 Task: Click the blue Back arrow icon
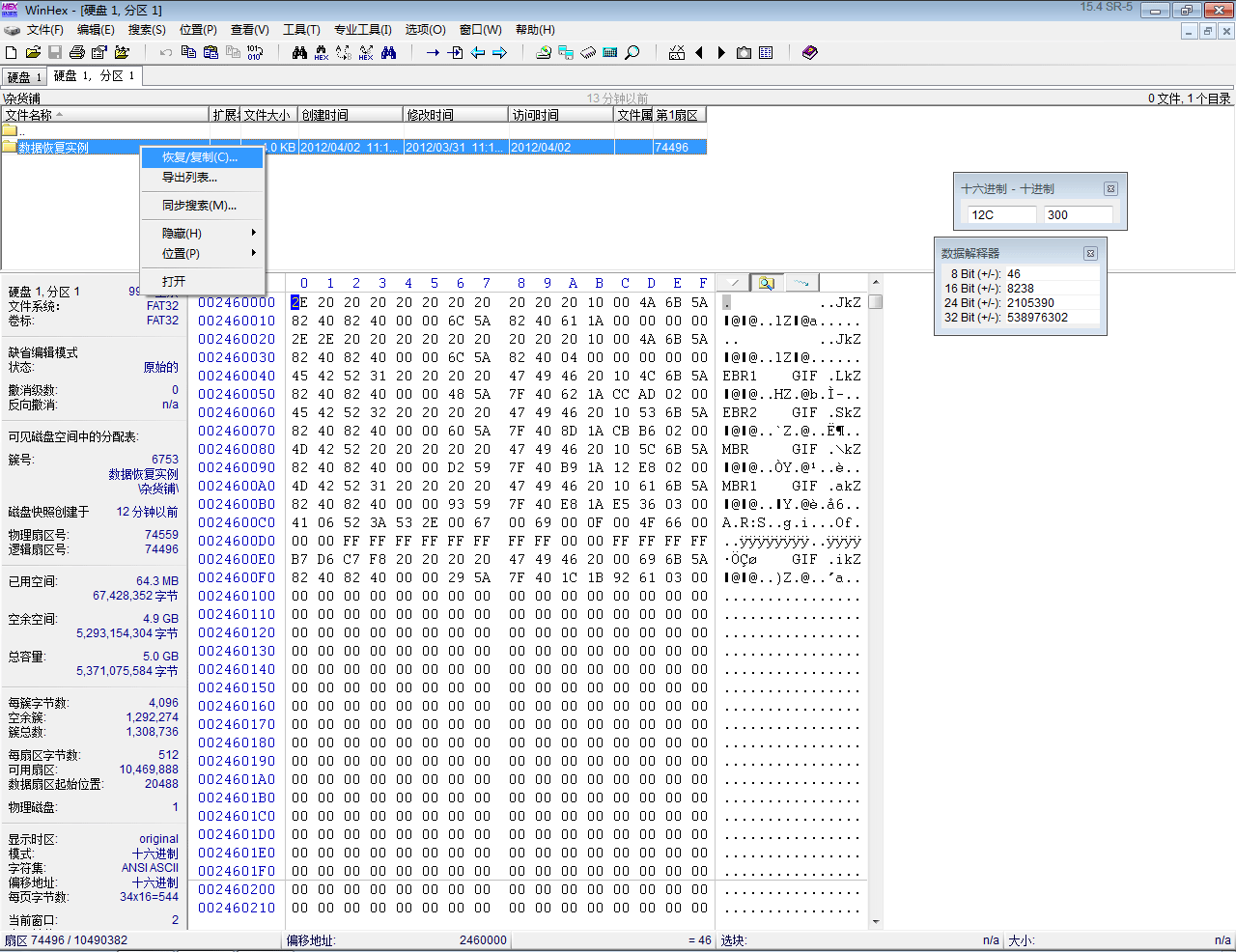pyautogui.click(x=477, y=52)
